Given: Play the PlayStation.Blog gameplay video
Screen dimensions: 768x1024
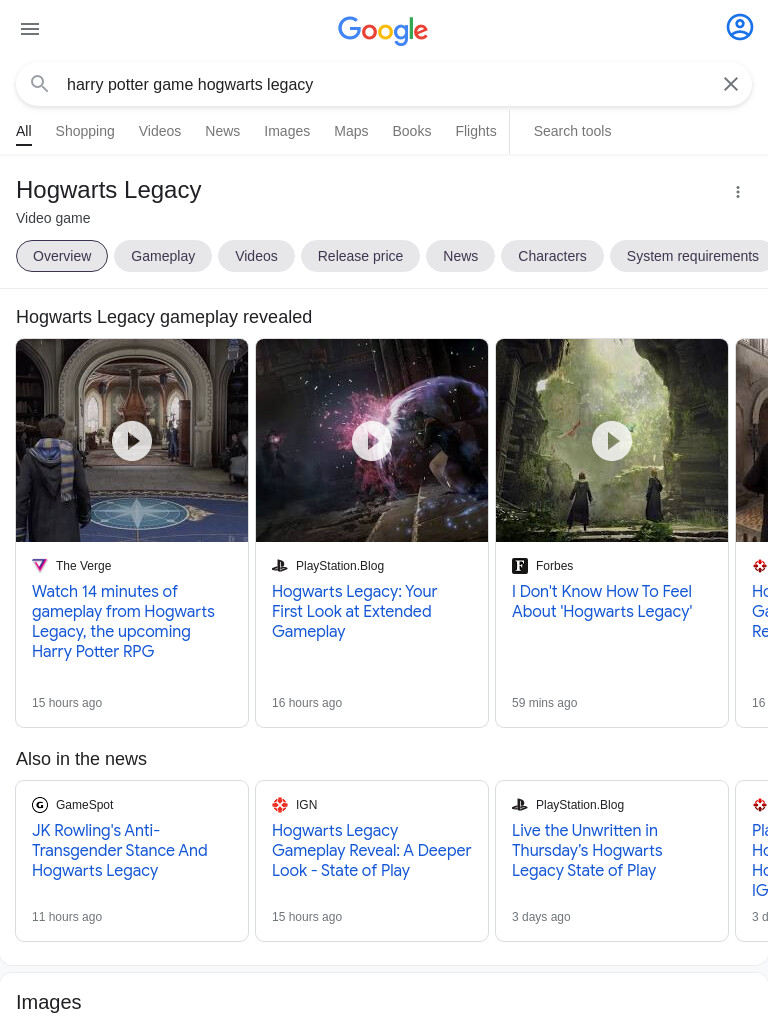Looking at the screenshot, I should (x=372, y=441).
